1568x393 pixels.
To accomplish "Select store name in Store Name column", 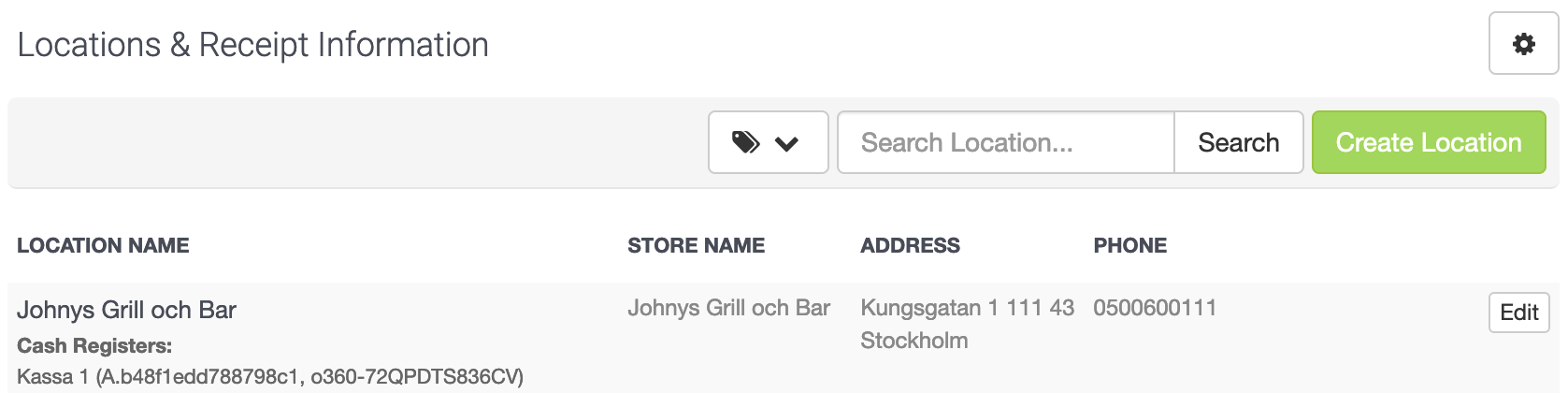I will [728, 308].
